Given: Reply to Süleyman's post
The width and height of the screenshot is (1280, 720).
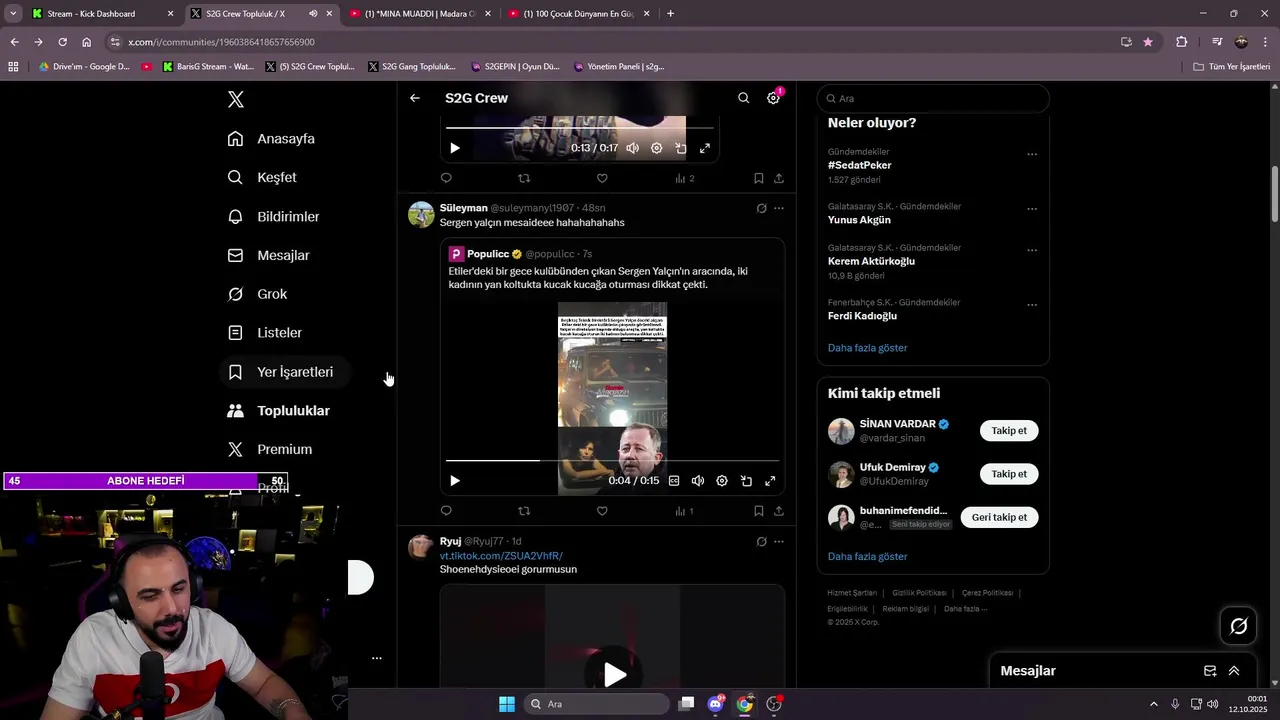Looking at the screenshot, I should click(446, 511).
